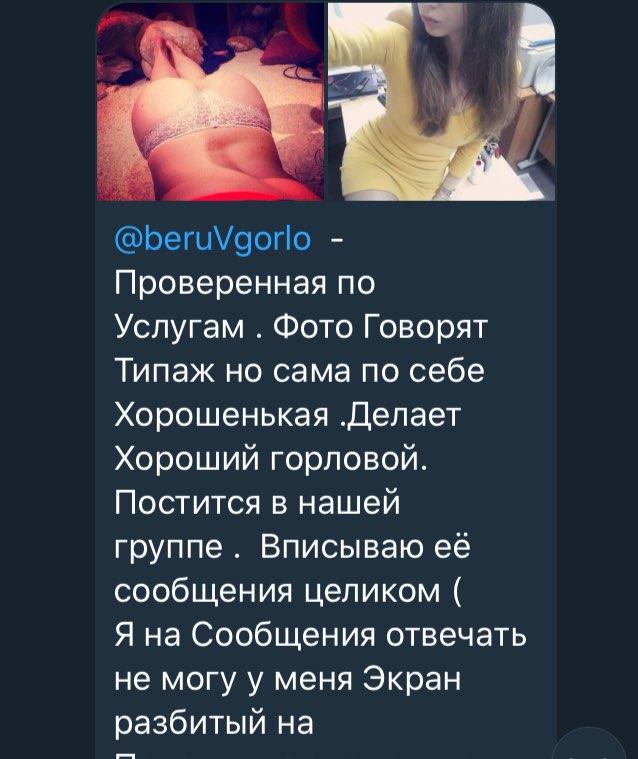Tap the line "не могу у меня Экран"

tap(288, 679)
